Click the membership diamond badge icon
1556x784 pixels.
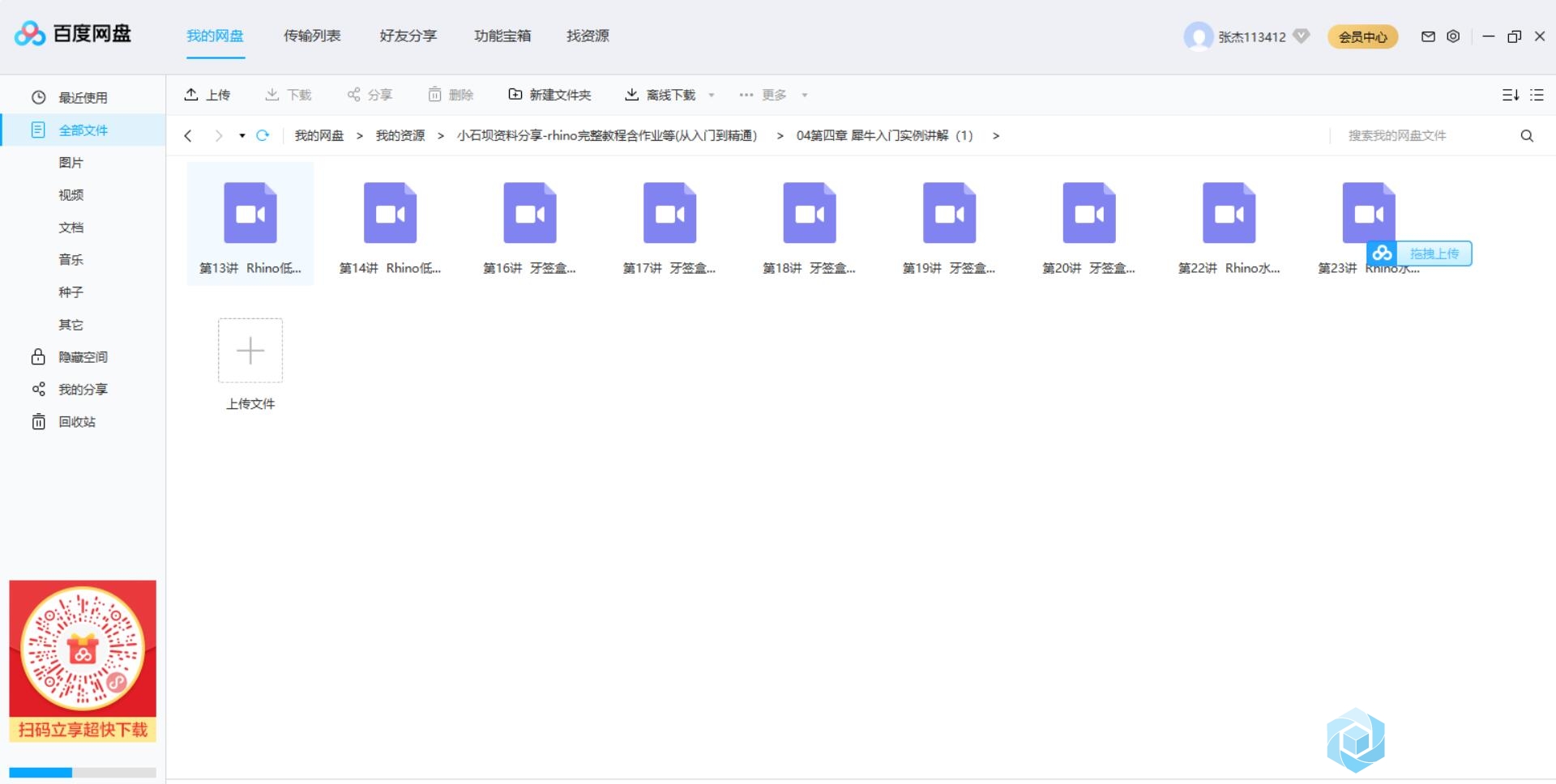pyautogui.click(x=1302, y=36)
